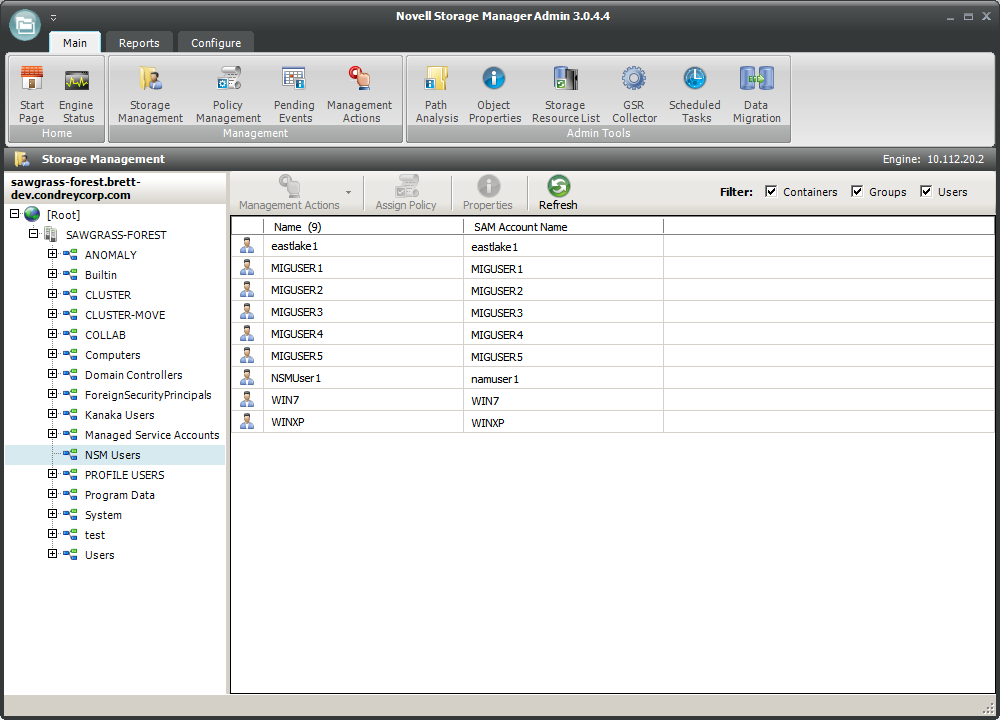Expand the Domain Controllers container
Viewport: 1000px width, 720px height.
(x=52, y=374)
